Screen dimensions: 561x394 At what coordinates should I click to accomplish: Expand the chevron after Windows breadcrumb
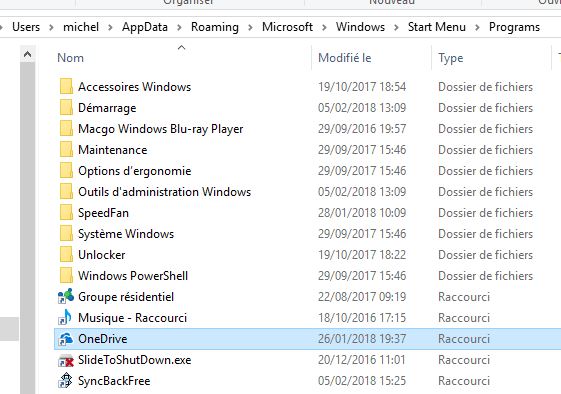pyautogui.click(x=396, y=27)
